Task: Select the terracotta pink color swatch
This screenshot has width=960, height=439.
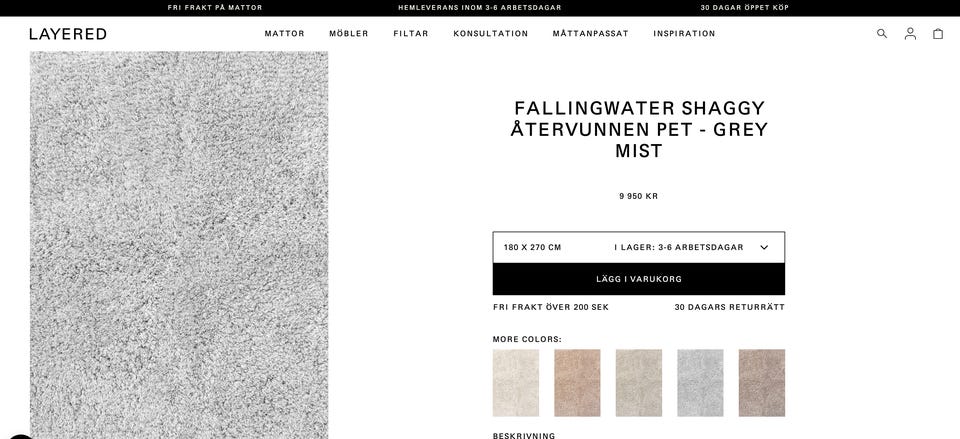Action: pos(577,383)
